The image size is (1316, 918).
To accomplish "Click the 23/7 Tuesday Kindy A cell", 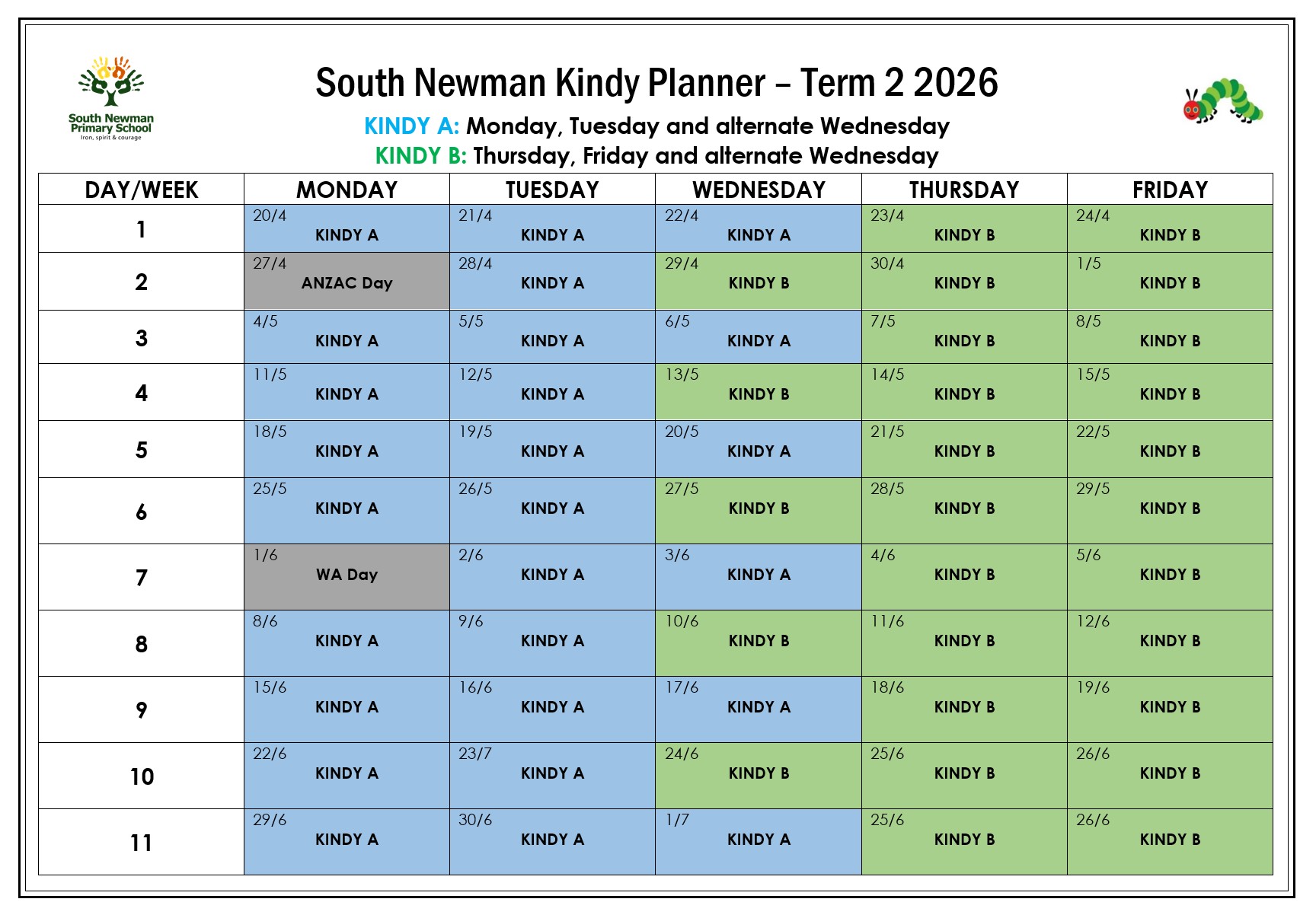I will click(x=552, y=775).
